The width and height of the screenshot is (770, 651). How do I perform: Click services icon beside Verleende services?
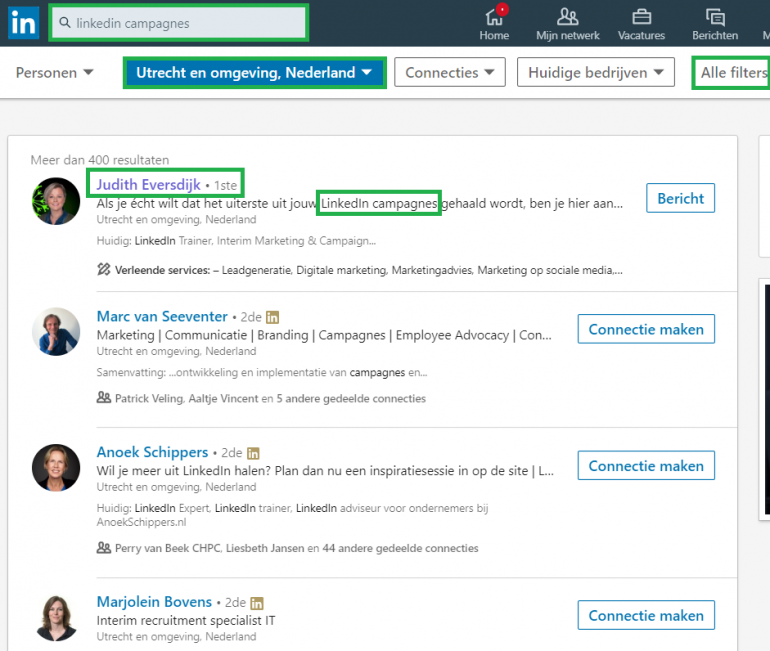click(x=104, y=270)
